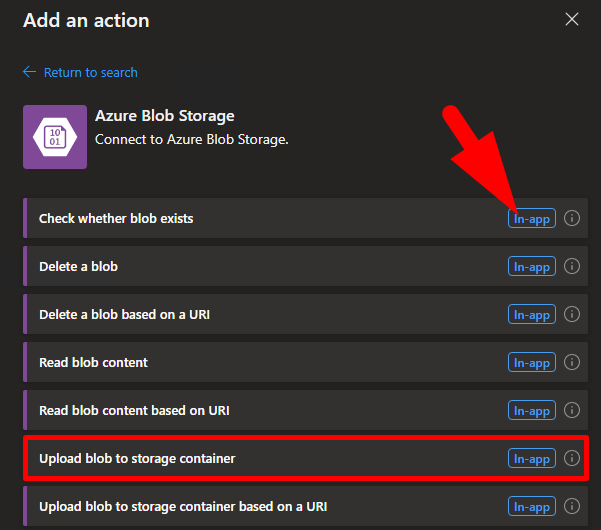Click In-app badge on Check whether blob exists
Viewport: 601px width, 530px height.
[531, 218]
